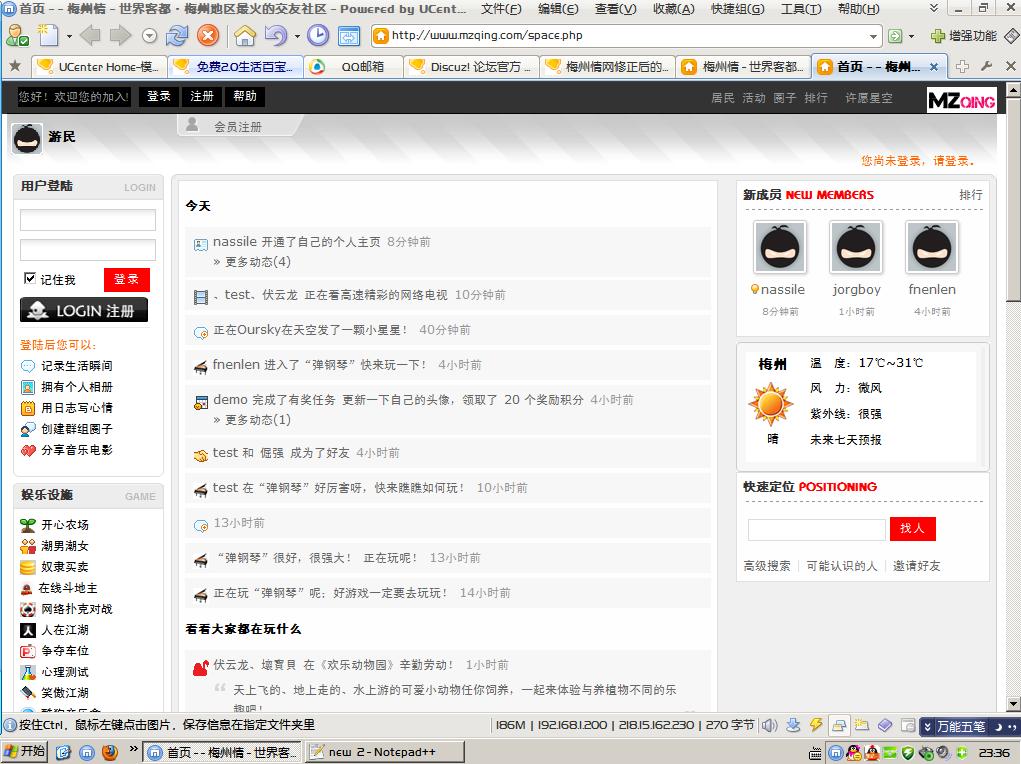Switch to the QQ邮箱 tab

354,66
